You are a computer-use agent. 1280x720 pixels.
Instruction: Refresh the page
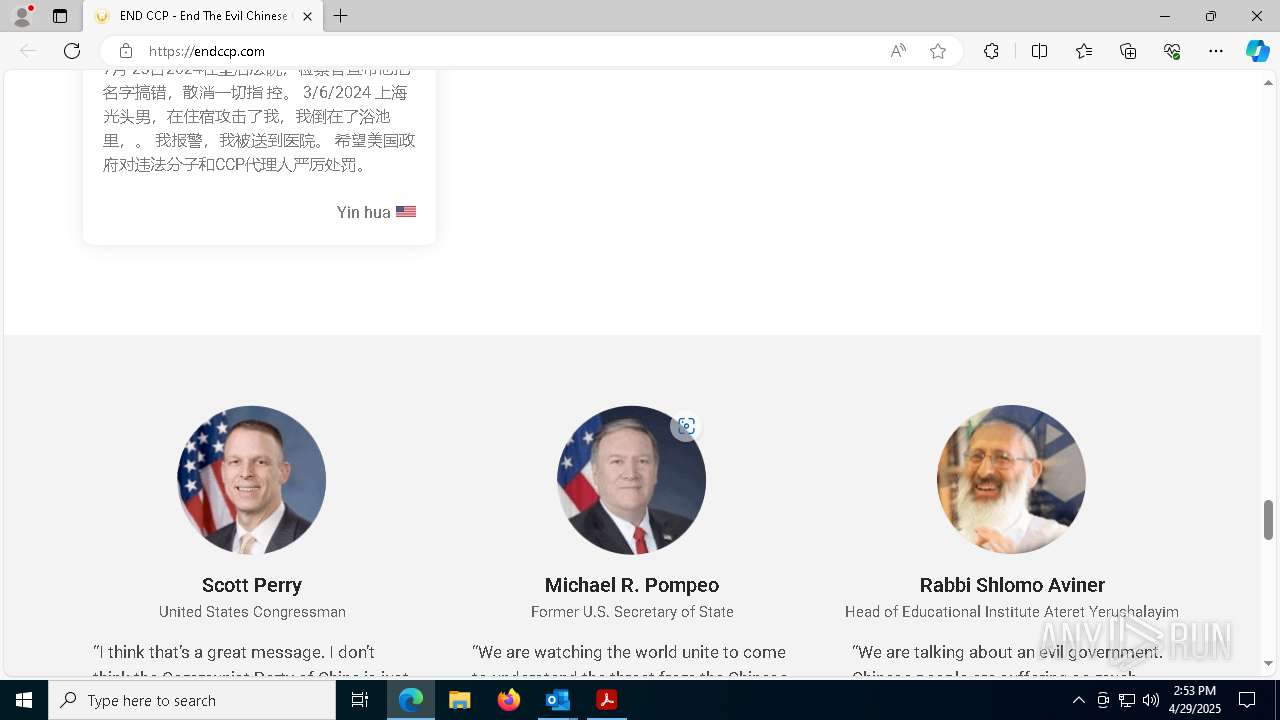(x=72, y=51)
